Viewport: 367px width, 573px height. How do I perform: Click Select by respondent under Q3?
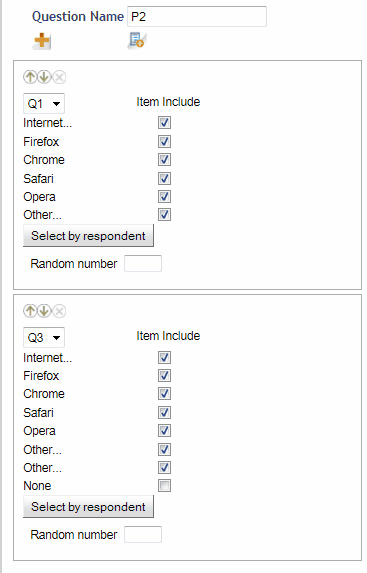tap(88, 507)
